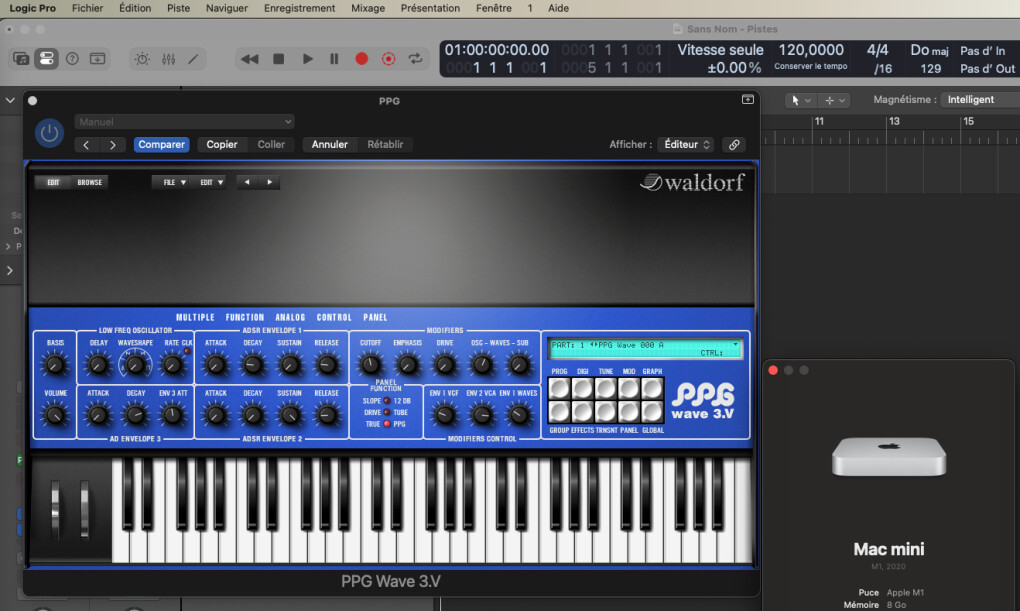Go to next preset arrow in Waldorf bar
Screen dimensions: 1020x611
click(x=270, y=182)
